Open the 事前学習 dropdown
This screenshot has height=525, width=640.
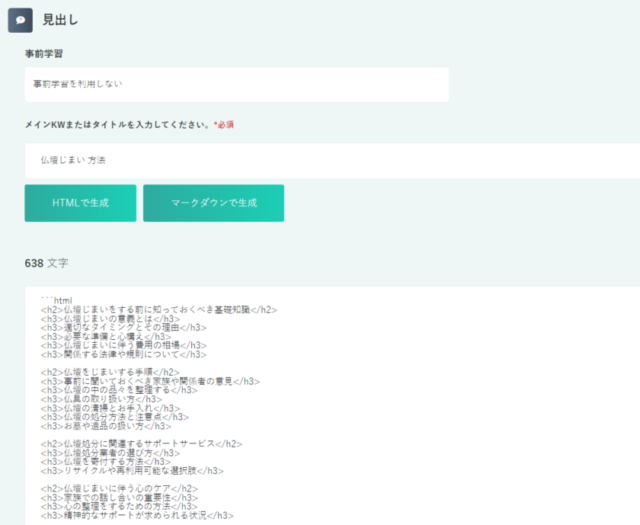[237, 85]
